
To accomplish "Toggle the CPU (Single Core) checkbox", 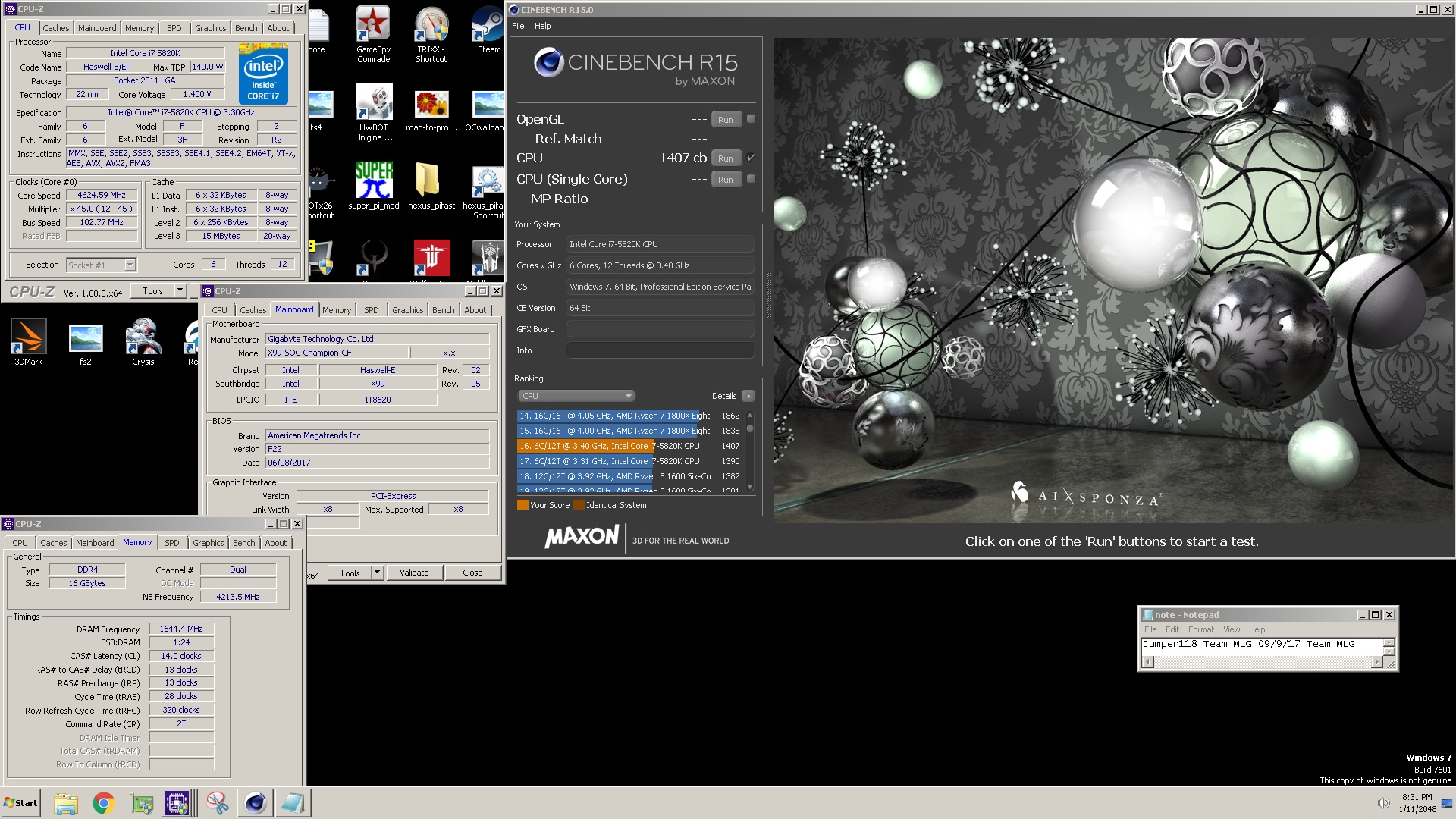I will click(751, 179).
